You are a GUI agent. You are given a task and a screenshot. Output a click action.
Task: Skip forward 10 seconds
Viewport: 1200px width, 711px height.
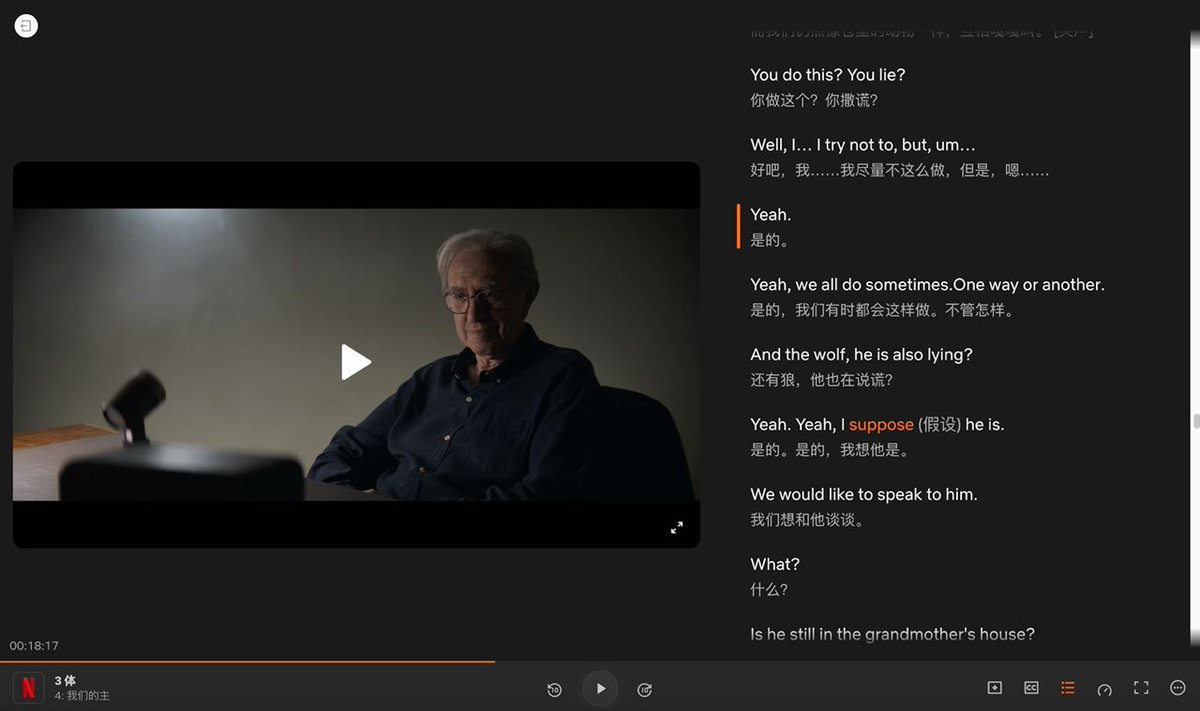tap(645, 689)
